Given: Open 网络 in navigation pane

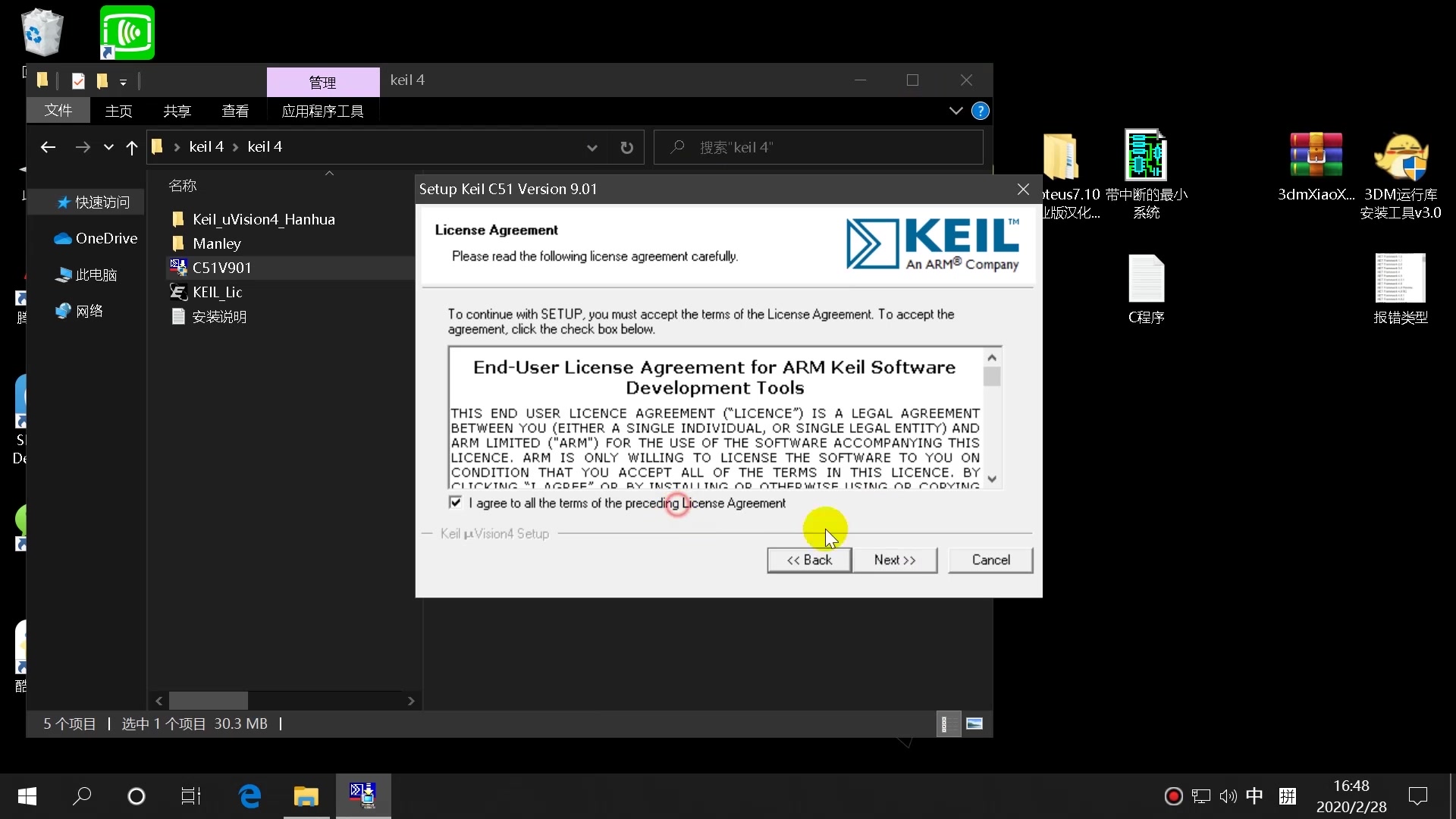Looking at the screenshot, I should click(79, 311).
